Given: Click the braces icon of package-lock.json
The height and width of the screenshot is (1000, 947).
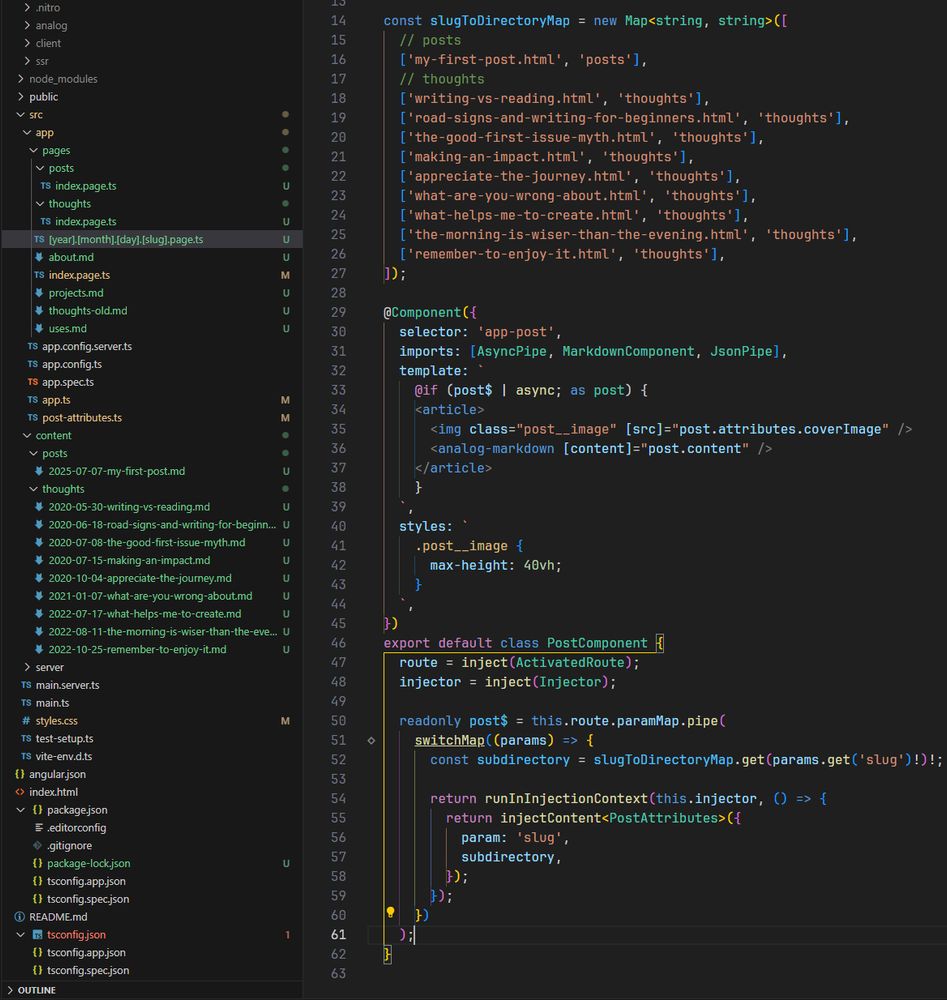Looking at the screenshot, I should (38, 864).
